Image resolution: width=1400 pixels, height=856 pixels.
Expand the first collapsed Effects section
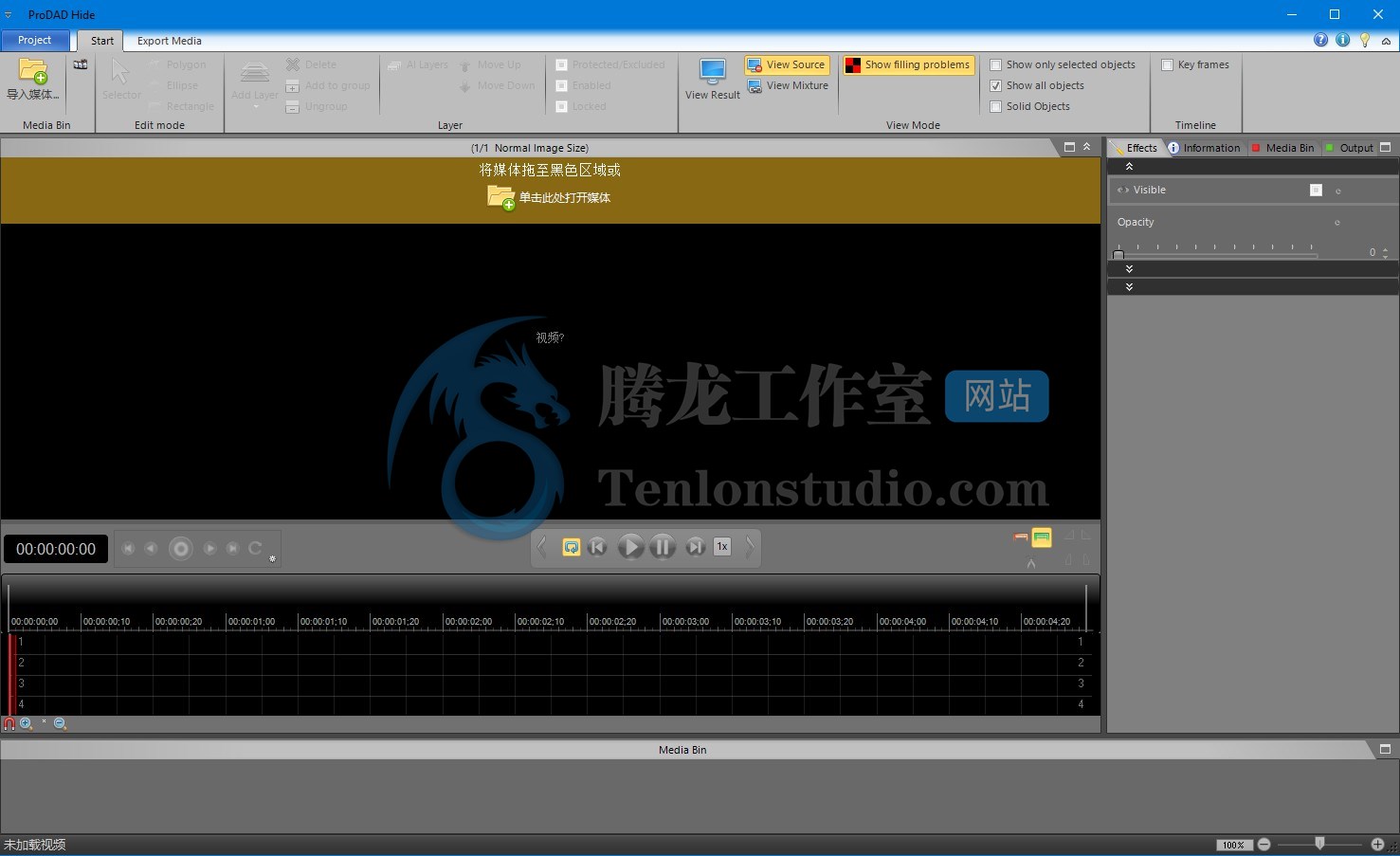(1129, 269)
